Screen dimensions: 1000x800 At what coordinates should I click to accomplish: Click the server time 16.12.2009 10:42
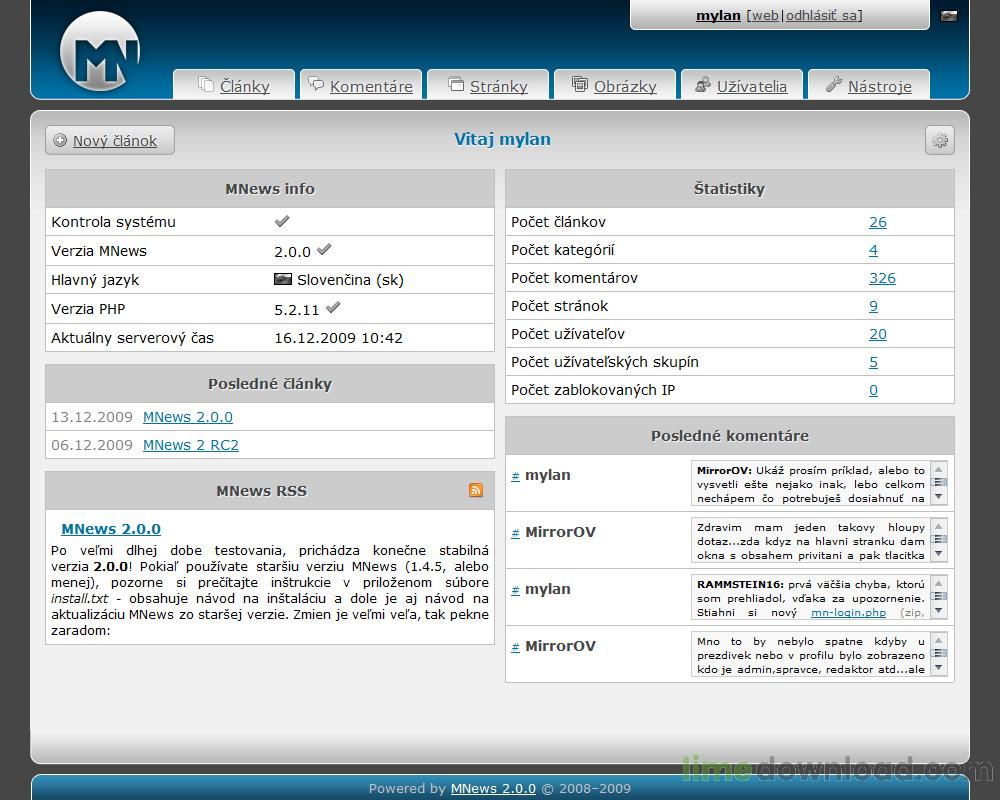(x=338, y=338)
